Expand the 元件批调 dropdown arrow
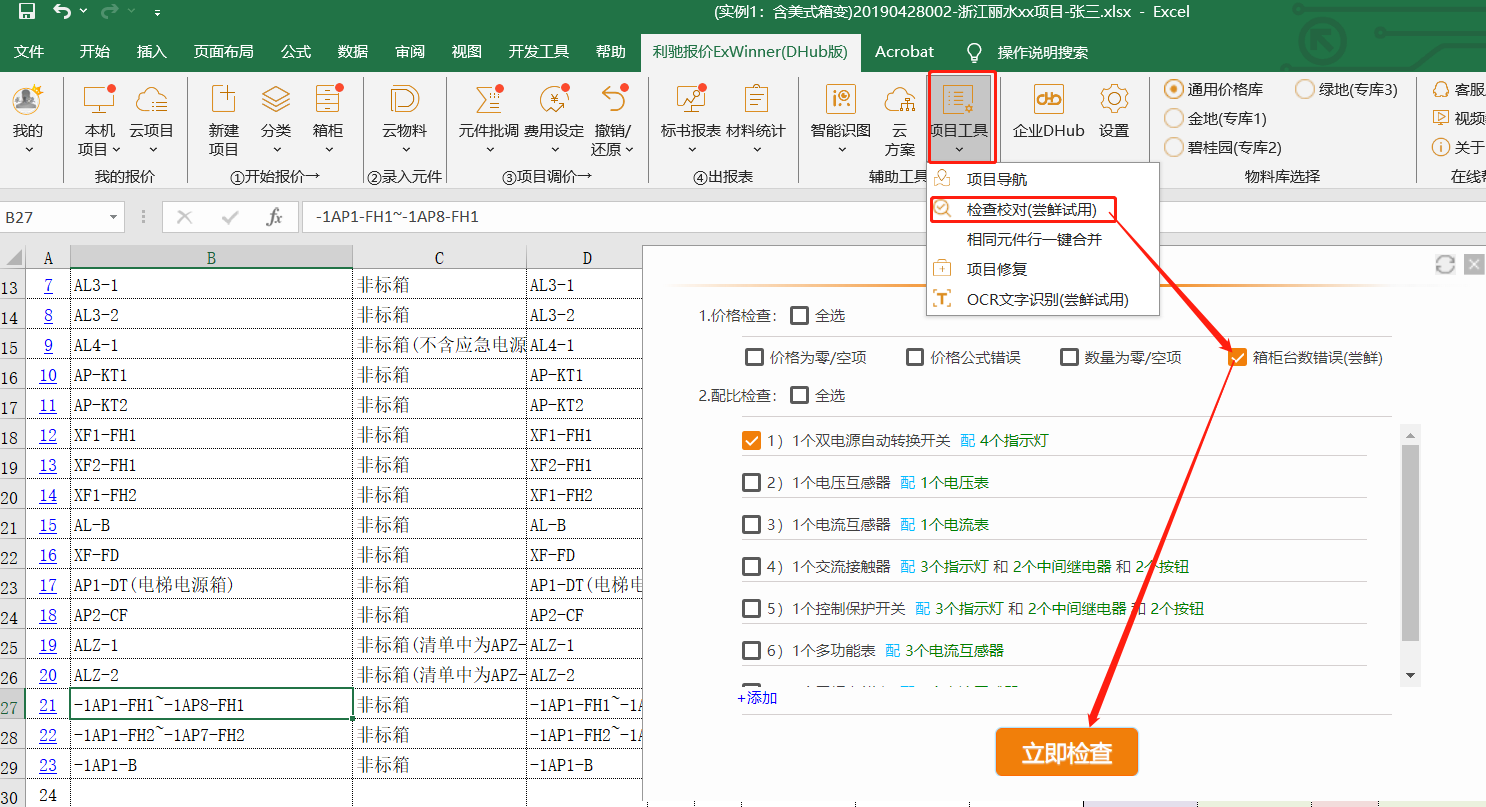1486x807 pixels. [489, 150]
